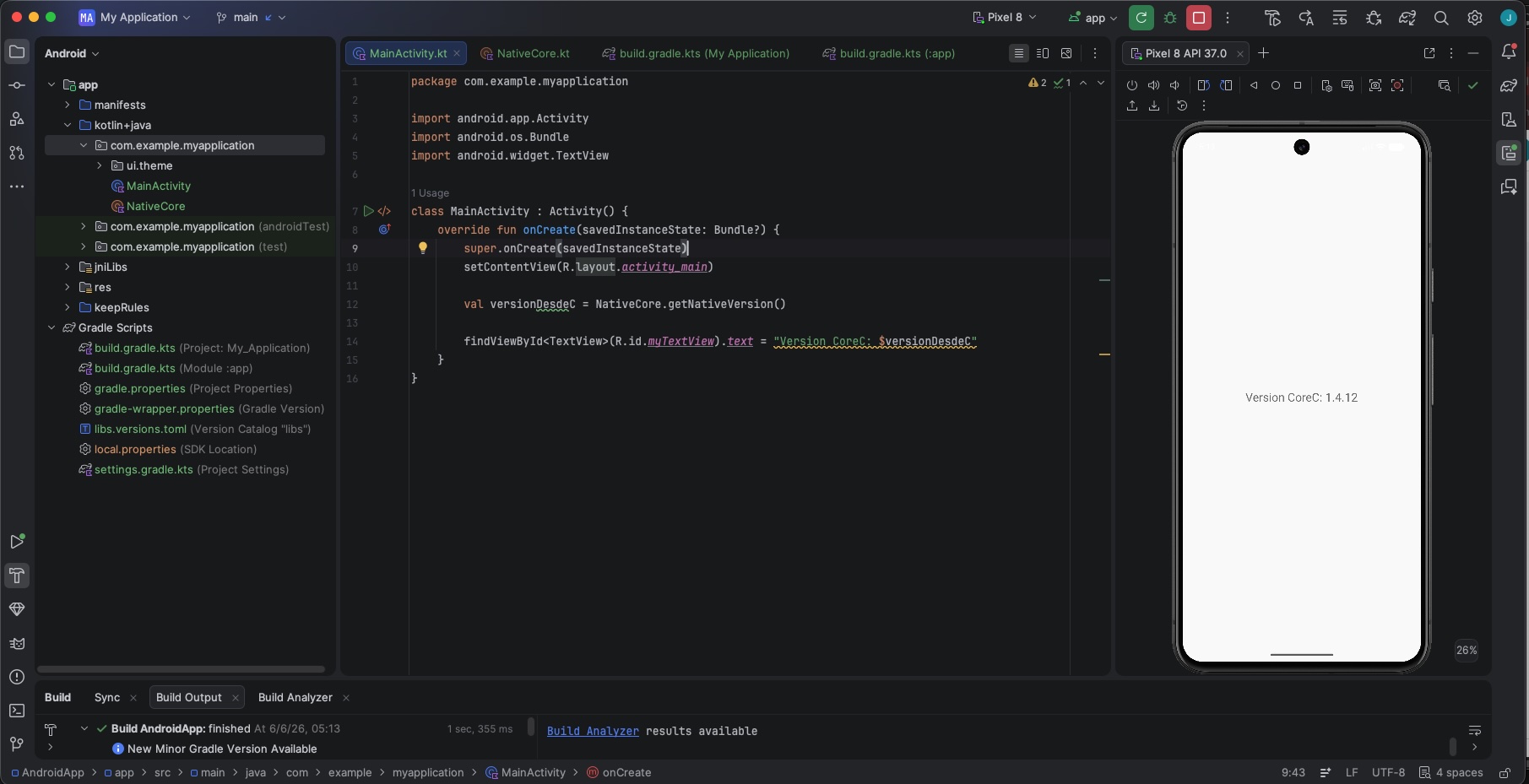Open Sync tab in Build panel

[x=107, y=697]
